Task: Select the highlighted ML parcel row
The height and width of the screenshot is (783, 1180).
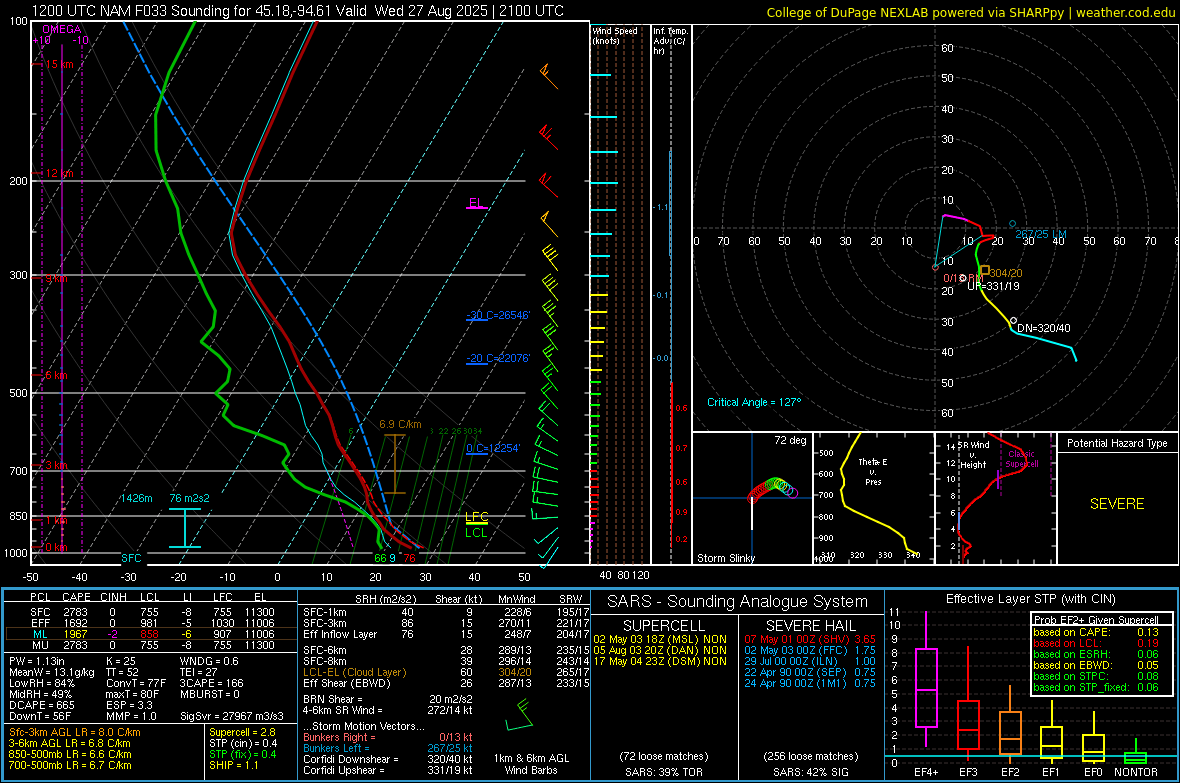Action: click(151, 634)
